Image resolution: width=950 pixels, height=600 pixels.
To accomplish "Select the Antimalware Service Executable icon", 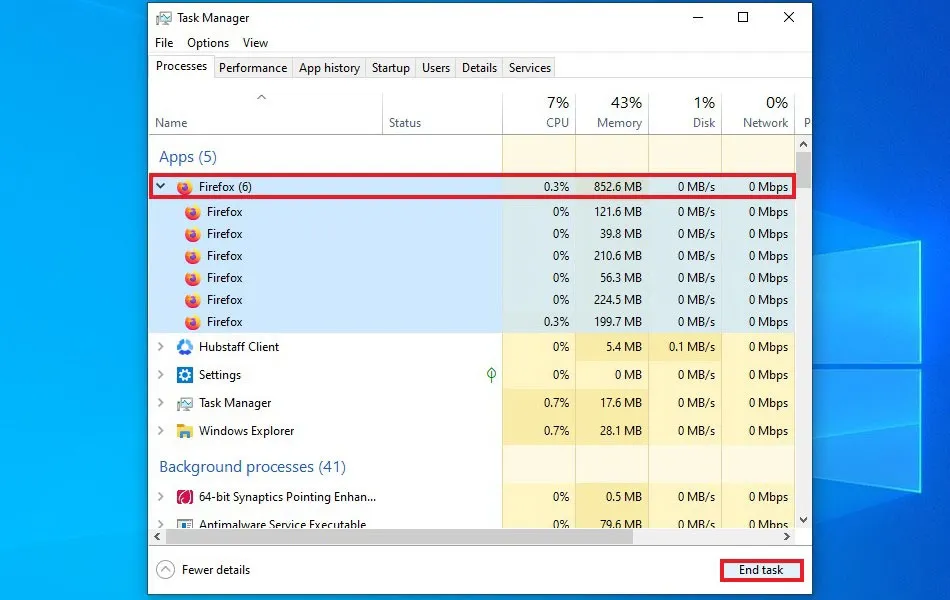I will coord(184,523).
